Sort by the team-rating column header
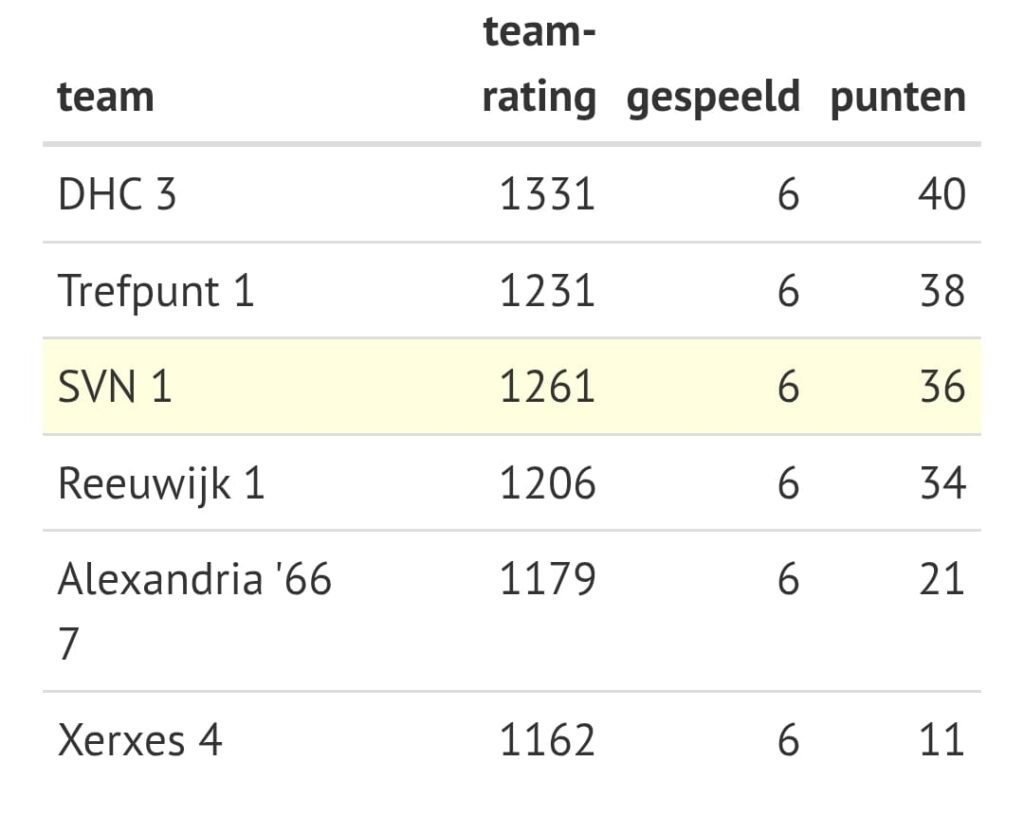Screen dimensions: 1024x816 coord(539,66)
